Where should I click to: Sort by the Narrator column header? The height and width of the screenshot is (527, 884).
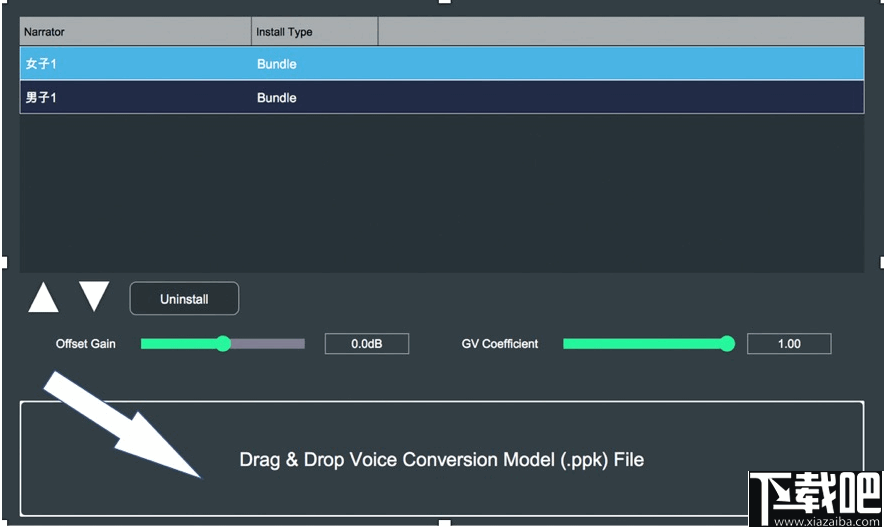(135, 32)
